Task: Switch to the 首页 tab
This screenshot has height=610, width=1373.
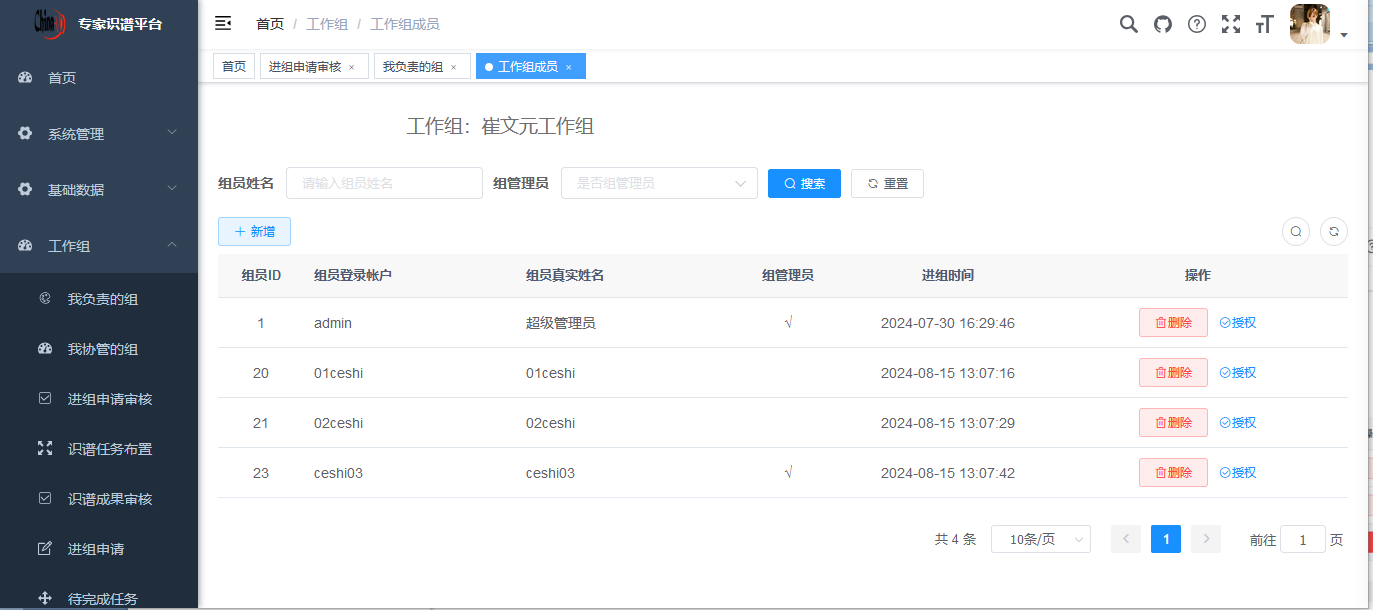Action: 234,67
